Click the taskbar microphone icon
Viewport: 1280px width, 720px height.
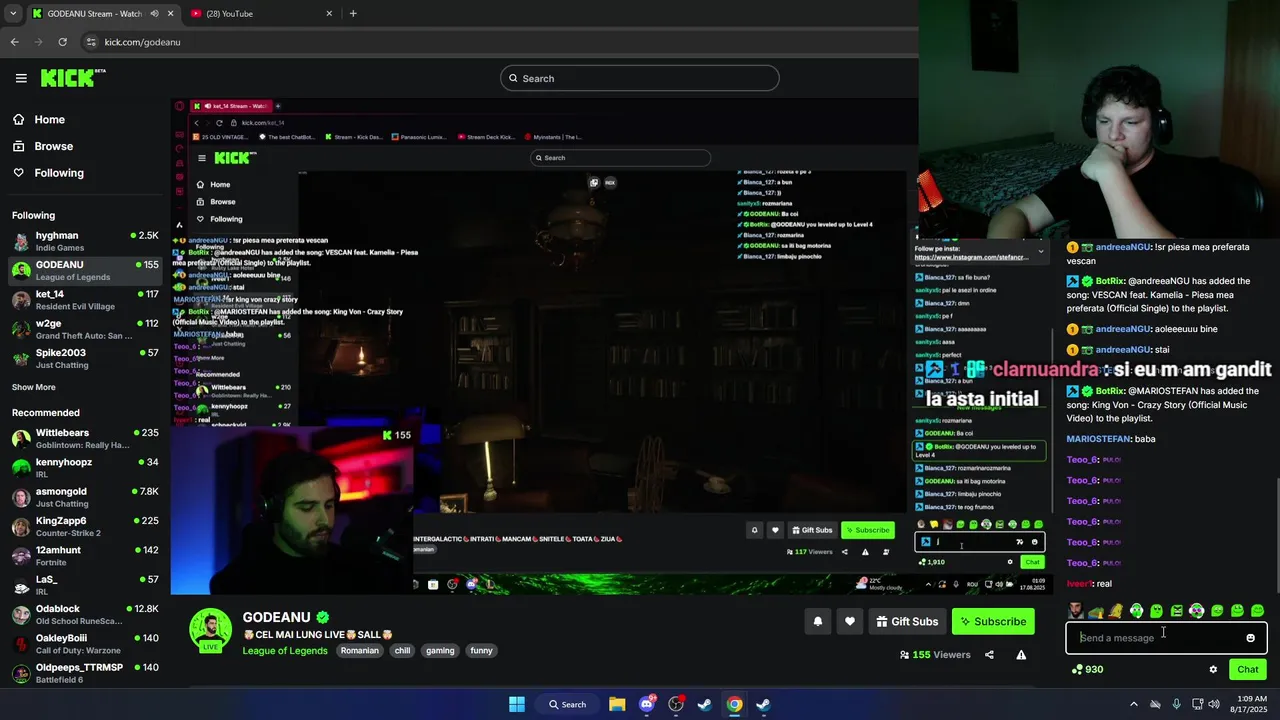tap(1176, 704)
